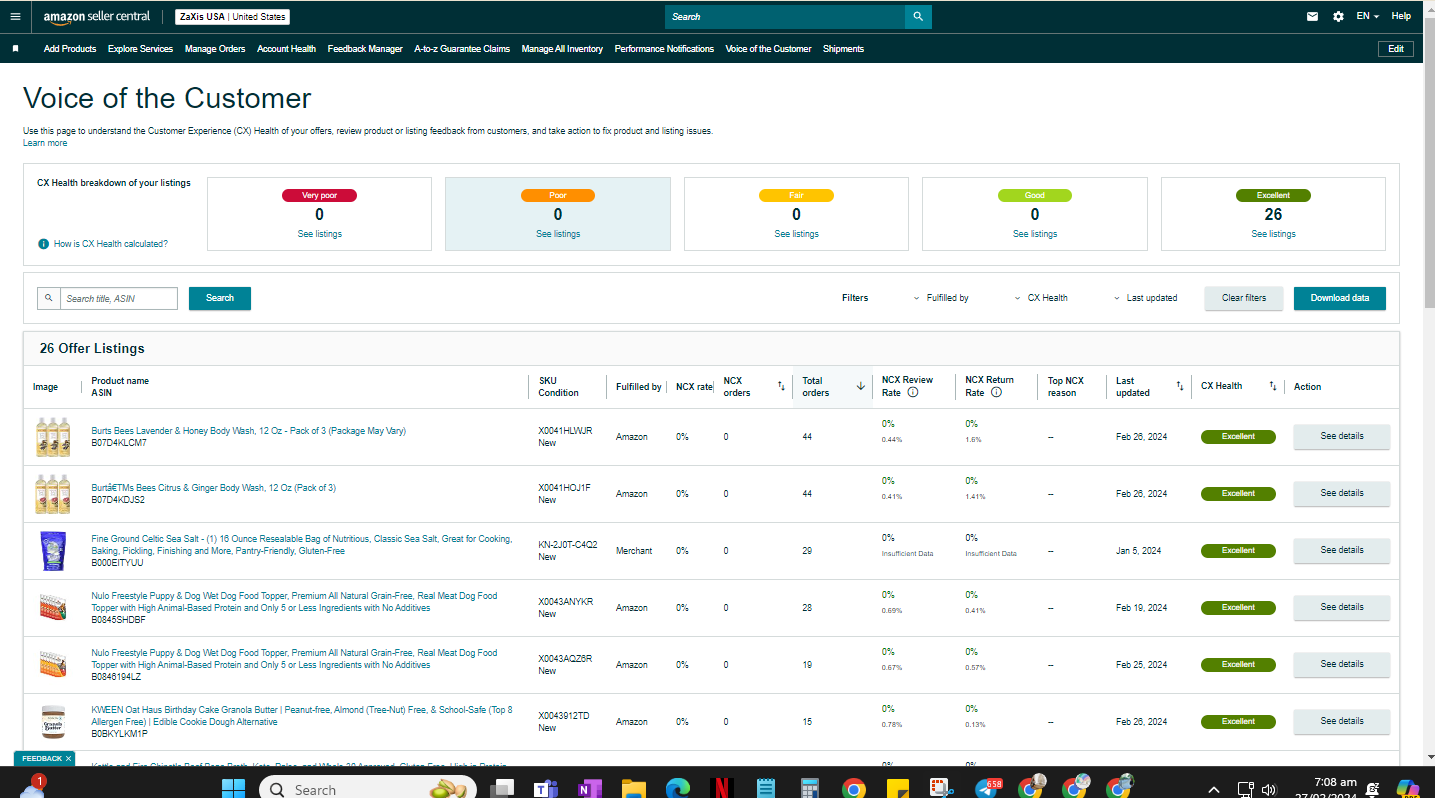Open Burts Bees Citrus & Ginger product link
Image resolution: width=1435 pixels, height=798 pixels.
[213, 488]
